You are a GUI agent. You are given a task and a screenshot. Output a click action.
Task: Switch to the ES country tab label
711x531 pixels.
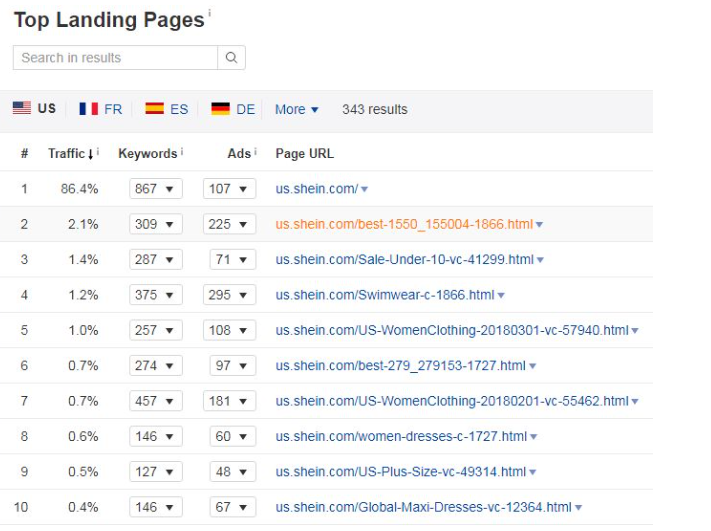[179, 109]
